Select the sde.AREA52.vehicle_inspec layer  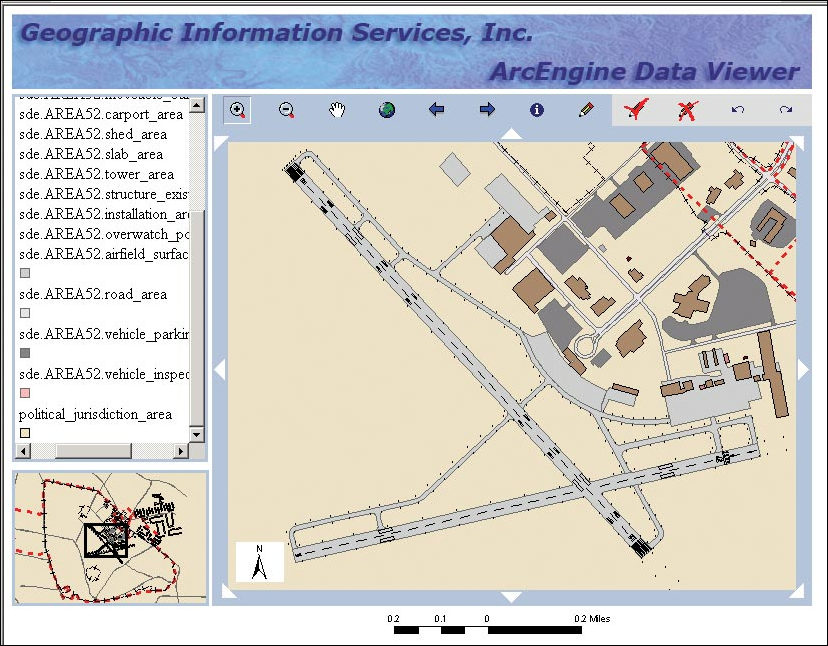pos(104,375)
